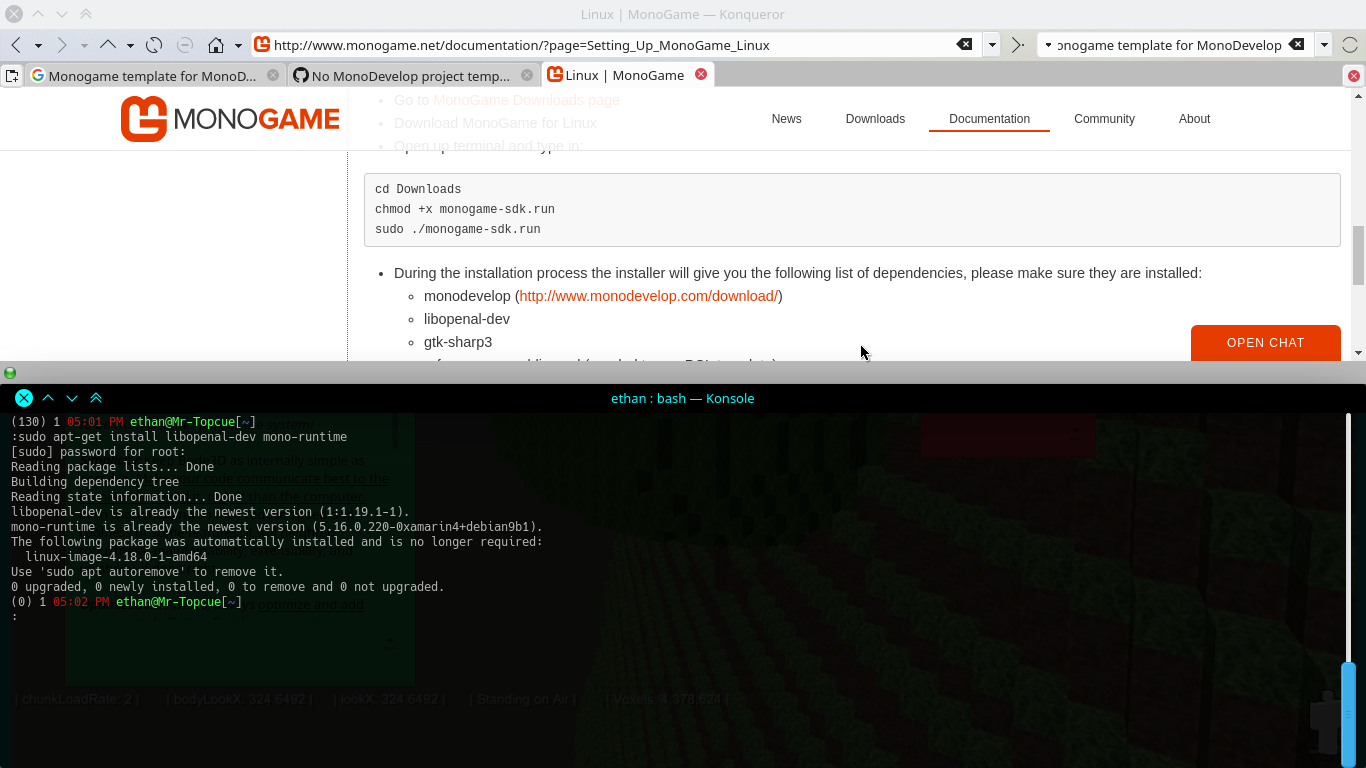
Task: Clear the search box text
Action: click(x=1296, y=45)
